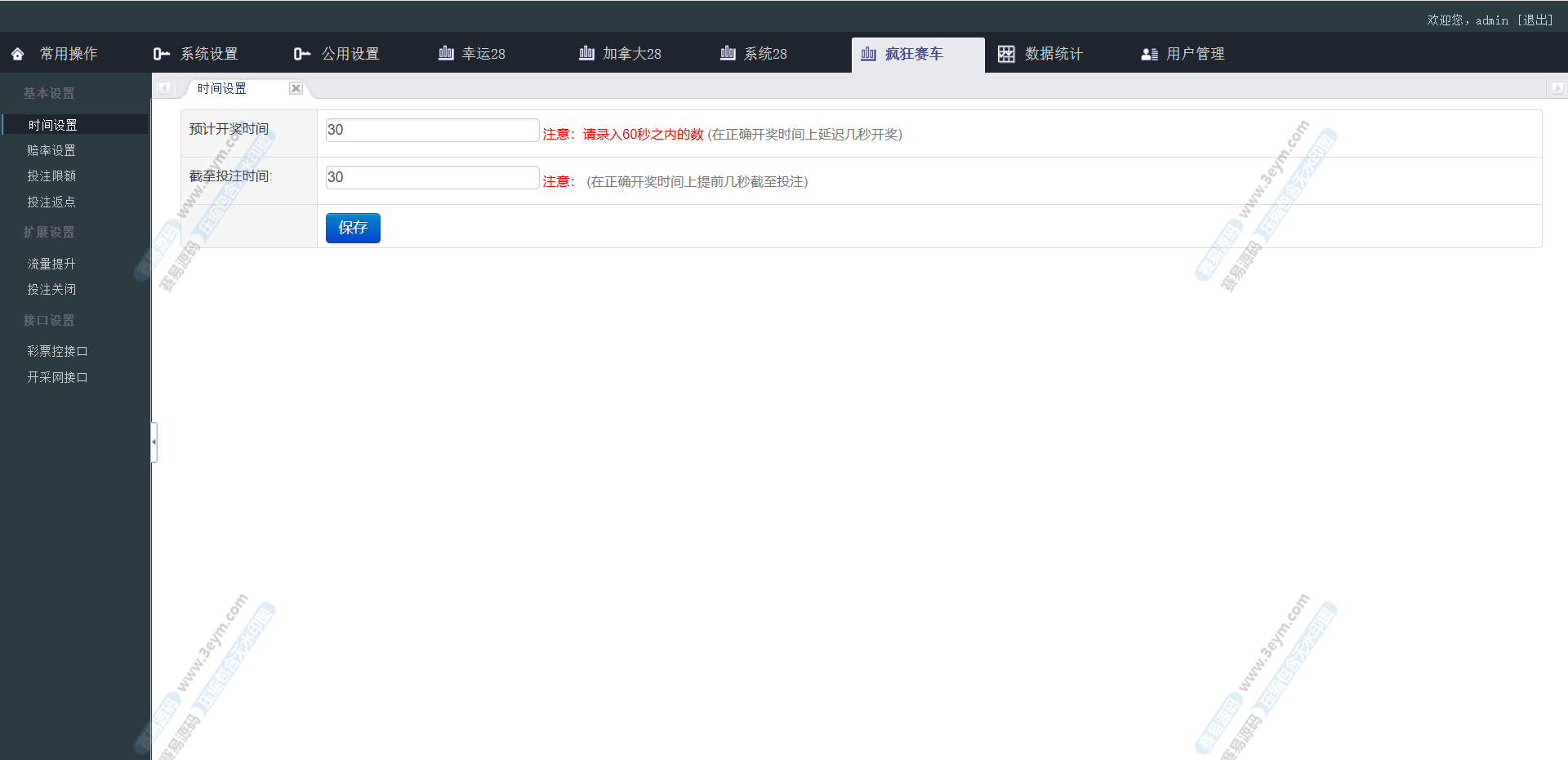Viewport: 1568px width, 760px height.
Task: Click the chart icon beside 系统28
Action: tap(728, 53)
